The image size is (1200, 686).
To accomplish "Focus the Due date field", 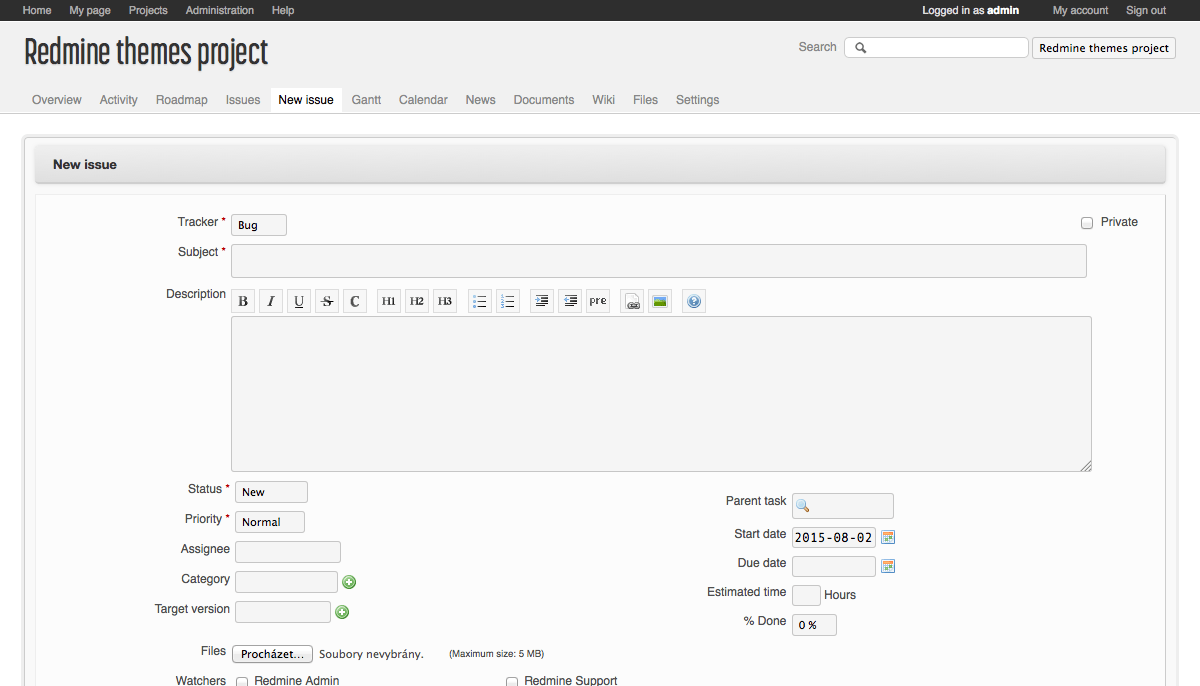I will 834,566.
